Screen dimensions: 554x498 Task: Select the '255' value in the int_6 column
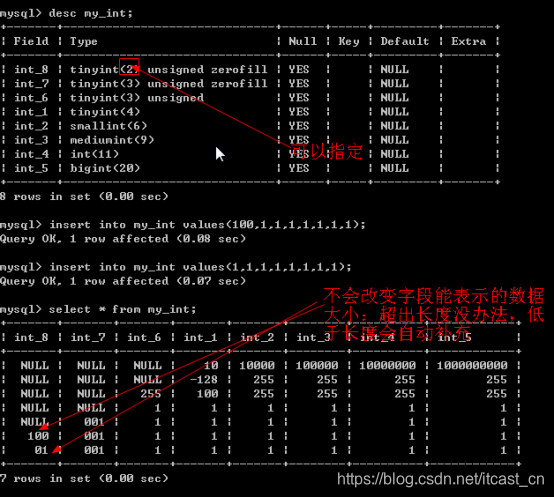point(151,394)
